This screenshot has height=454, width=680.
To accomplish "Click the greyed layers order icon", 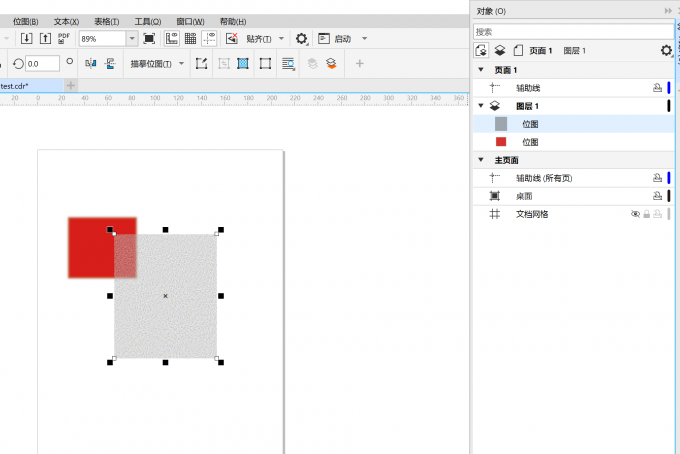I will pos(312,64).
